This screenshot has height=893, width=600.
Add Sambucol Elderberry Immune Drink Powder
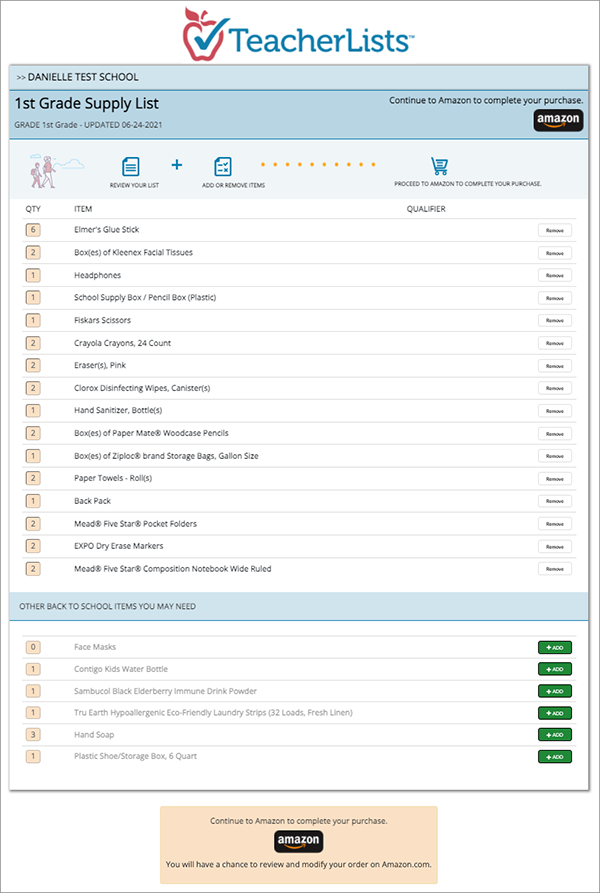click(555, 691)
